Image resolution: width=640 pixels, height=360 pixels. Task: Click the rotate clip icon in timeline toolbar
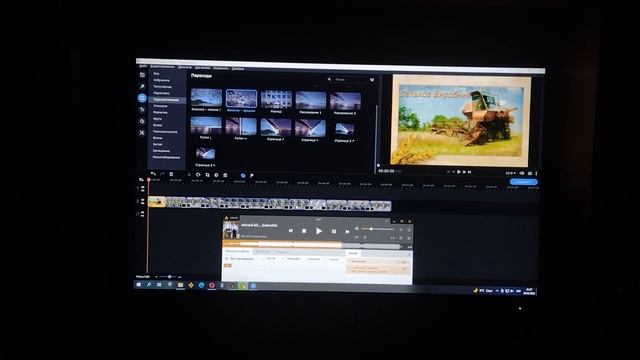point(198,175)
